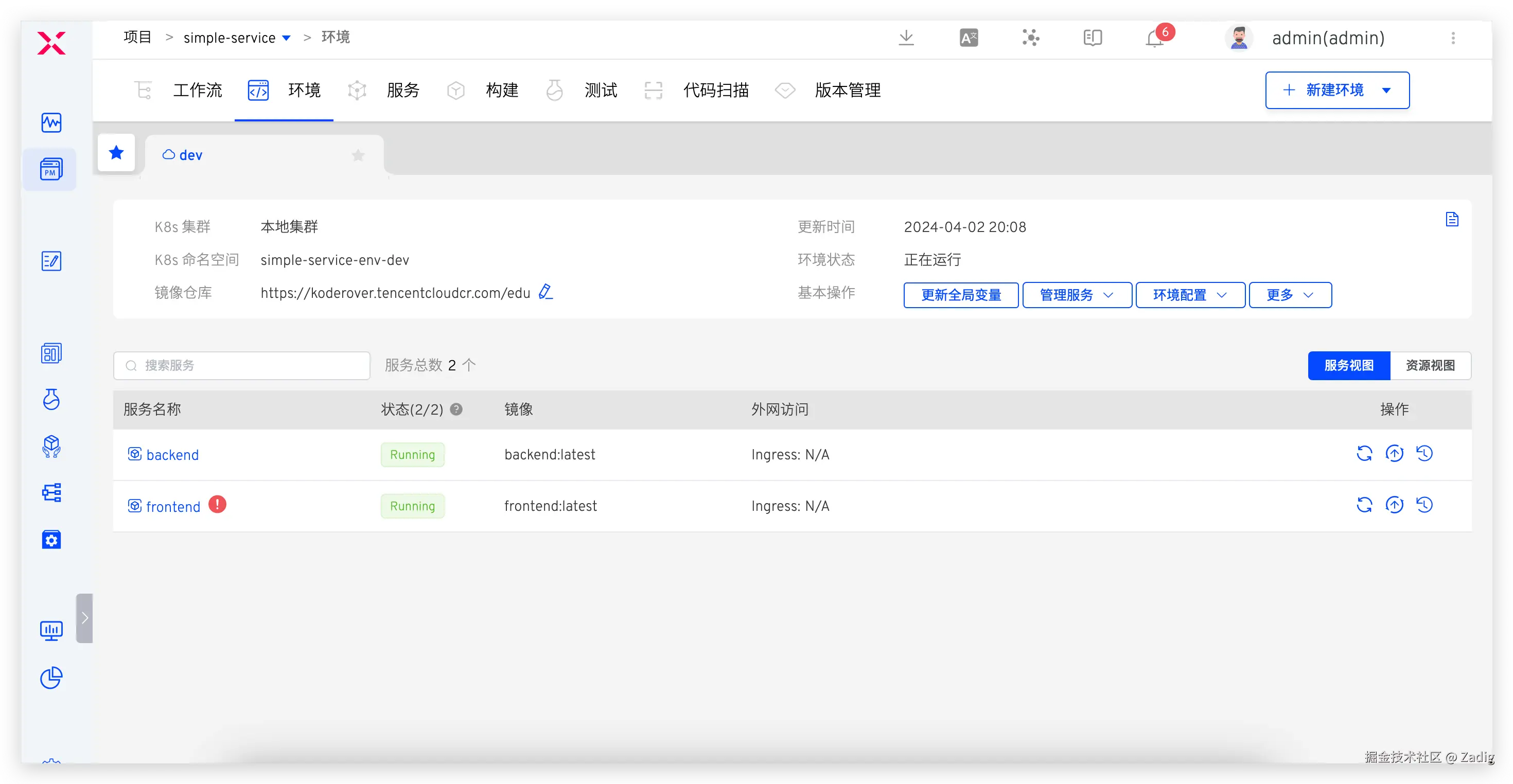This screenshot has height=784, width=1513.
Task: Click the update image icon for backend
Action: pyautogui.click(x=1394, y=453)
